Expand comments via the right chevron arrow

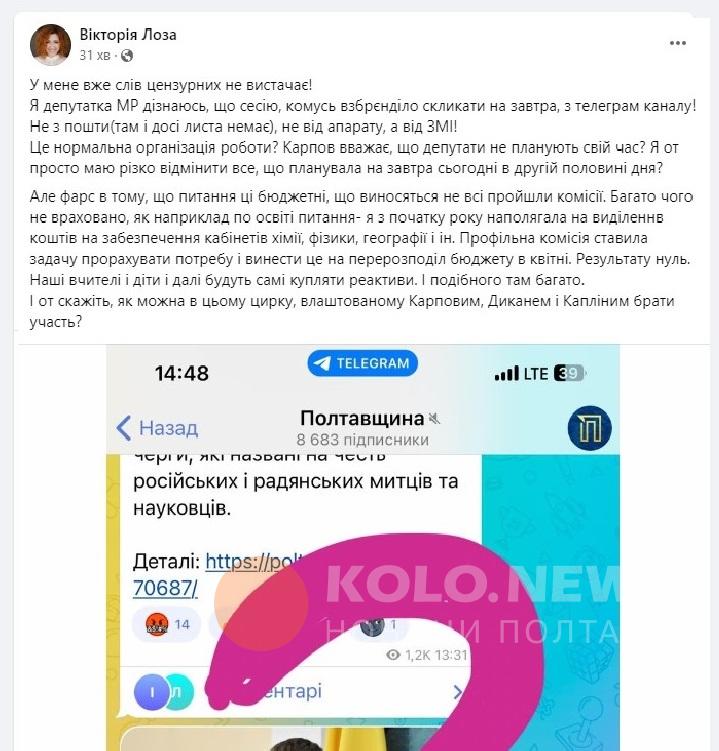click(457, 692)
